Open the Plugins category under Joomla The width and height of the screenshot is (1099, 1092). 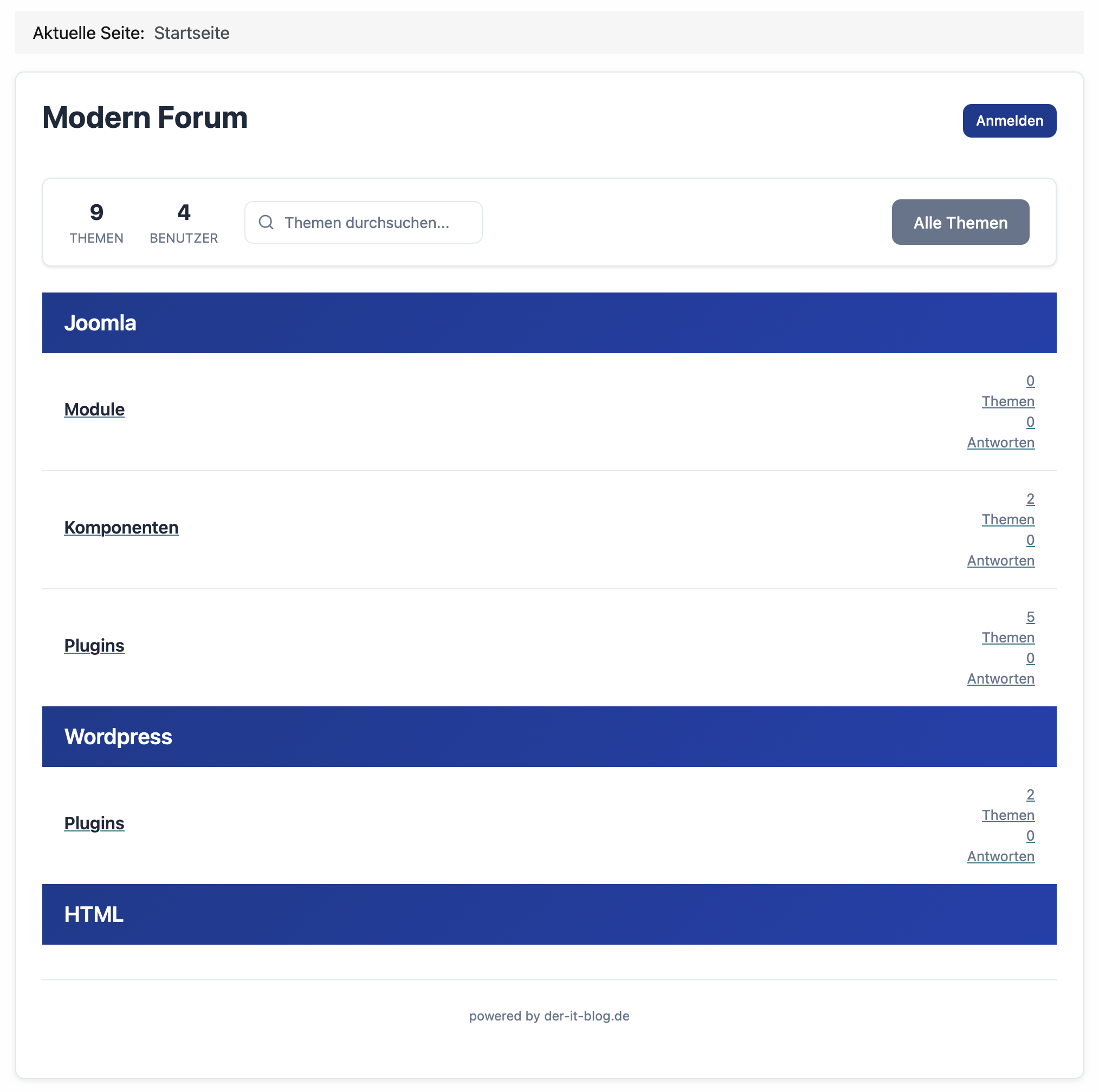tap(94, 646)
